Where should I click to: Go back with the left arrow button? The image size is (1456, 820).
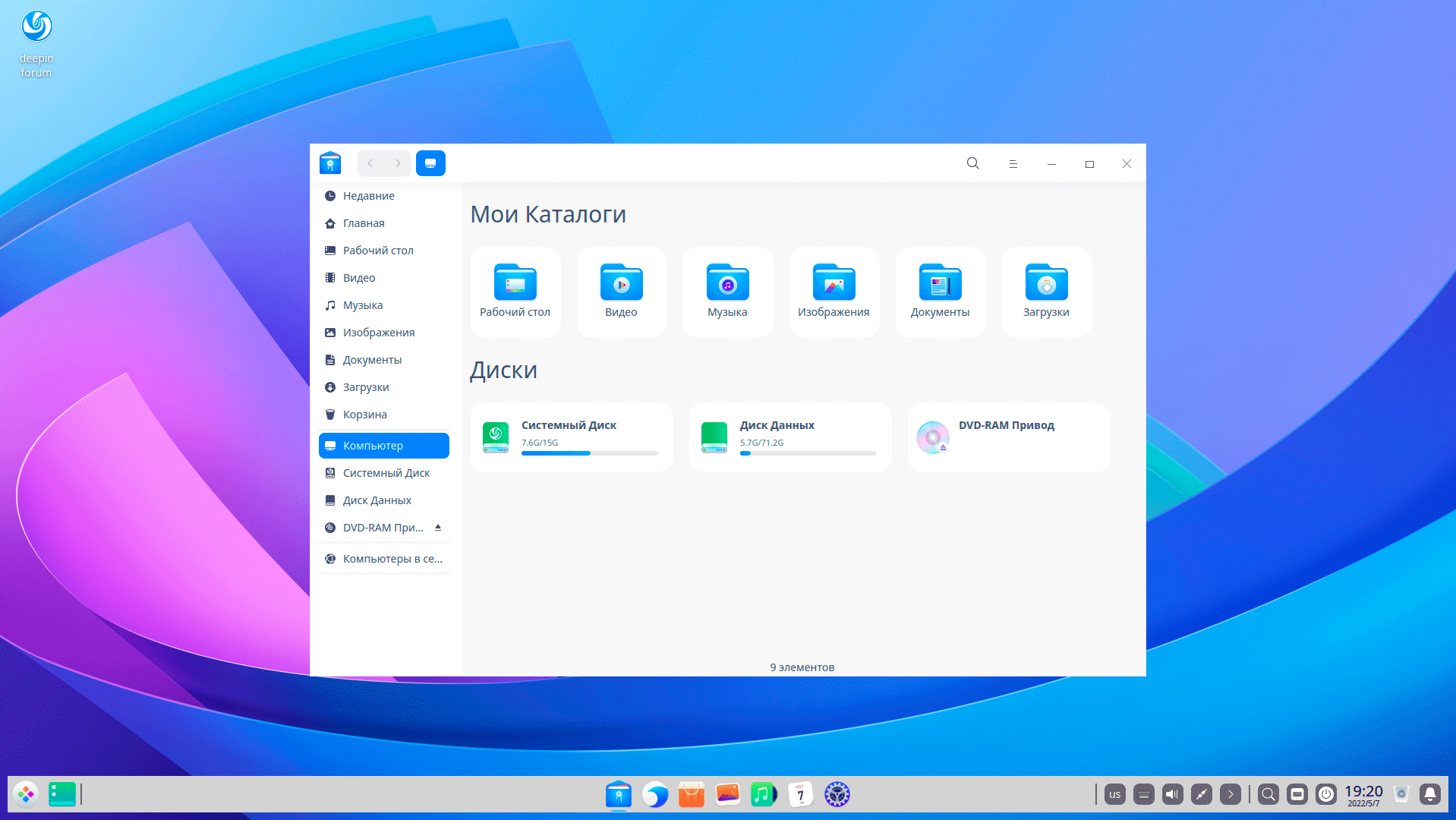pos(370,163)
